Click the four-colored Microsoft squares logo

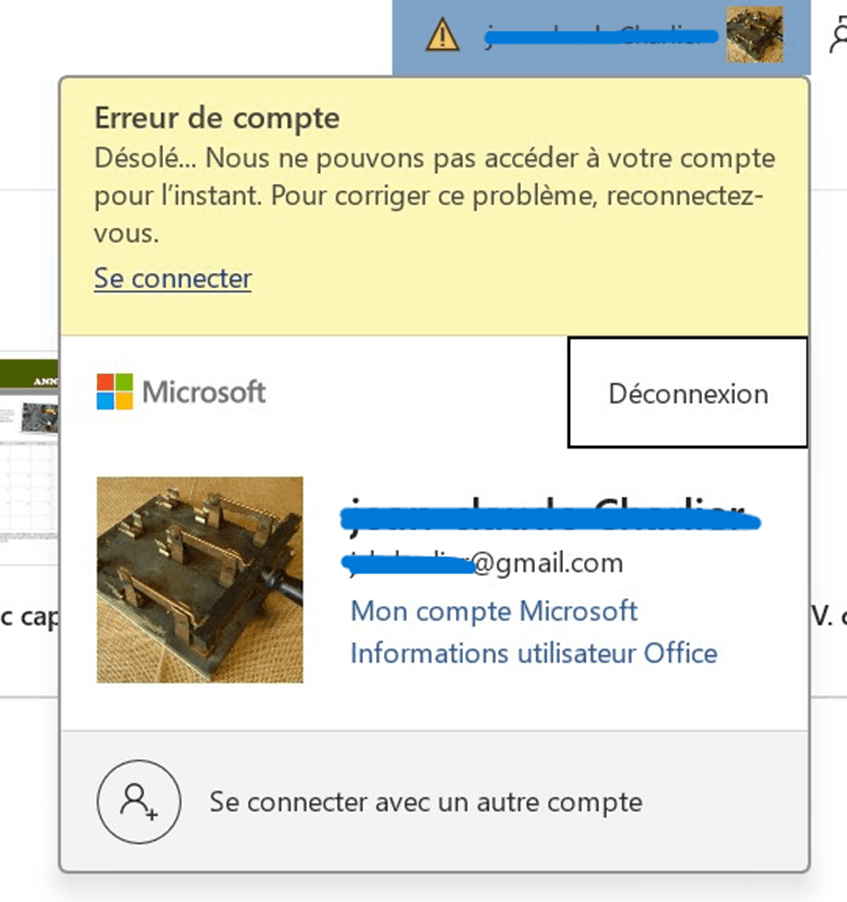pos(115,392)
